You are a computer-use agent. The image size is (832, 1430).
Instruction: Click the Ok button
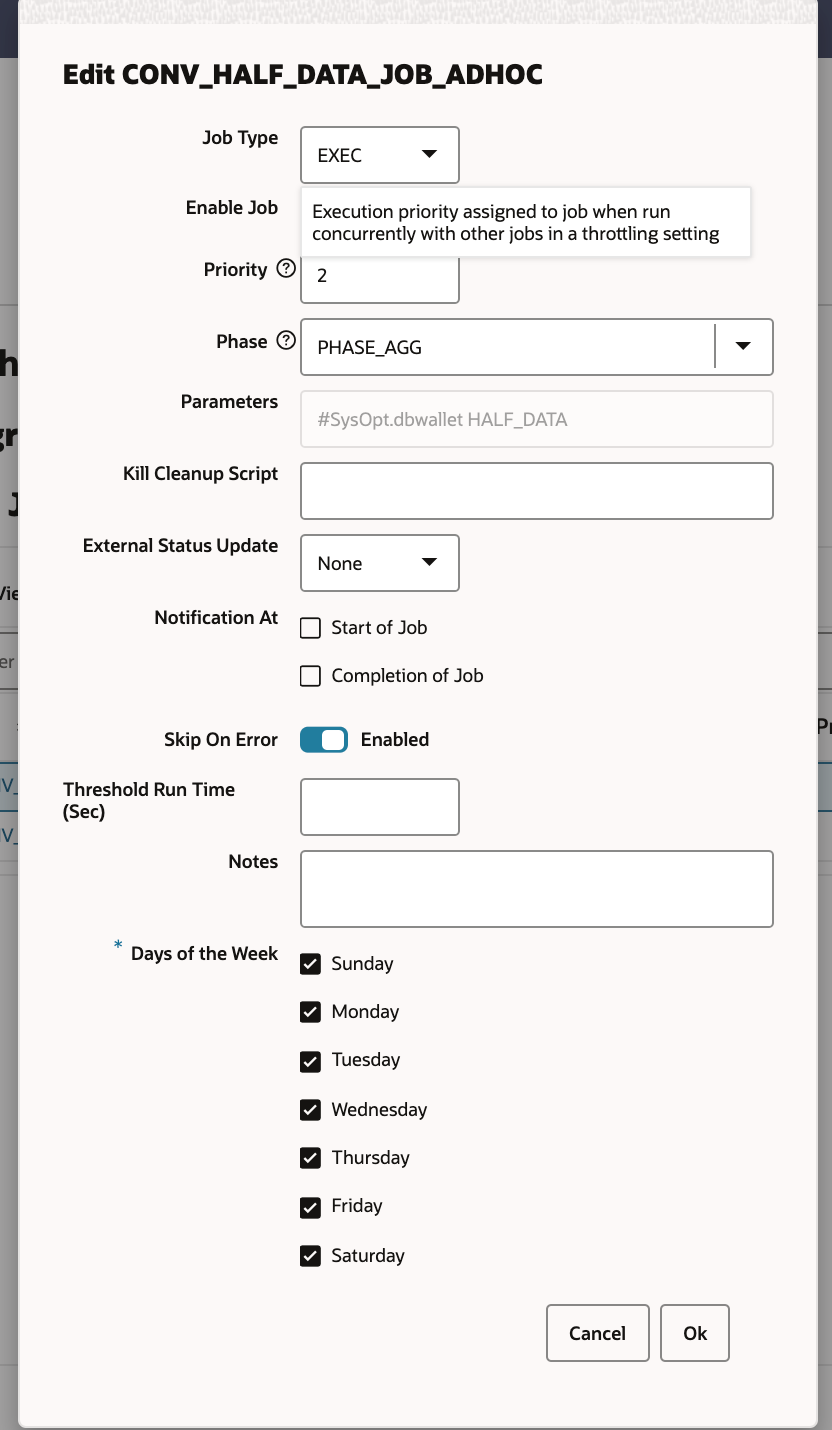pyautogui.click(x=695, y=1333)
